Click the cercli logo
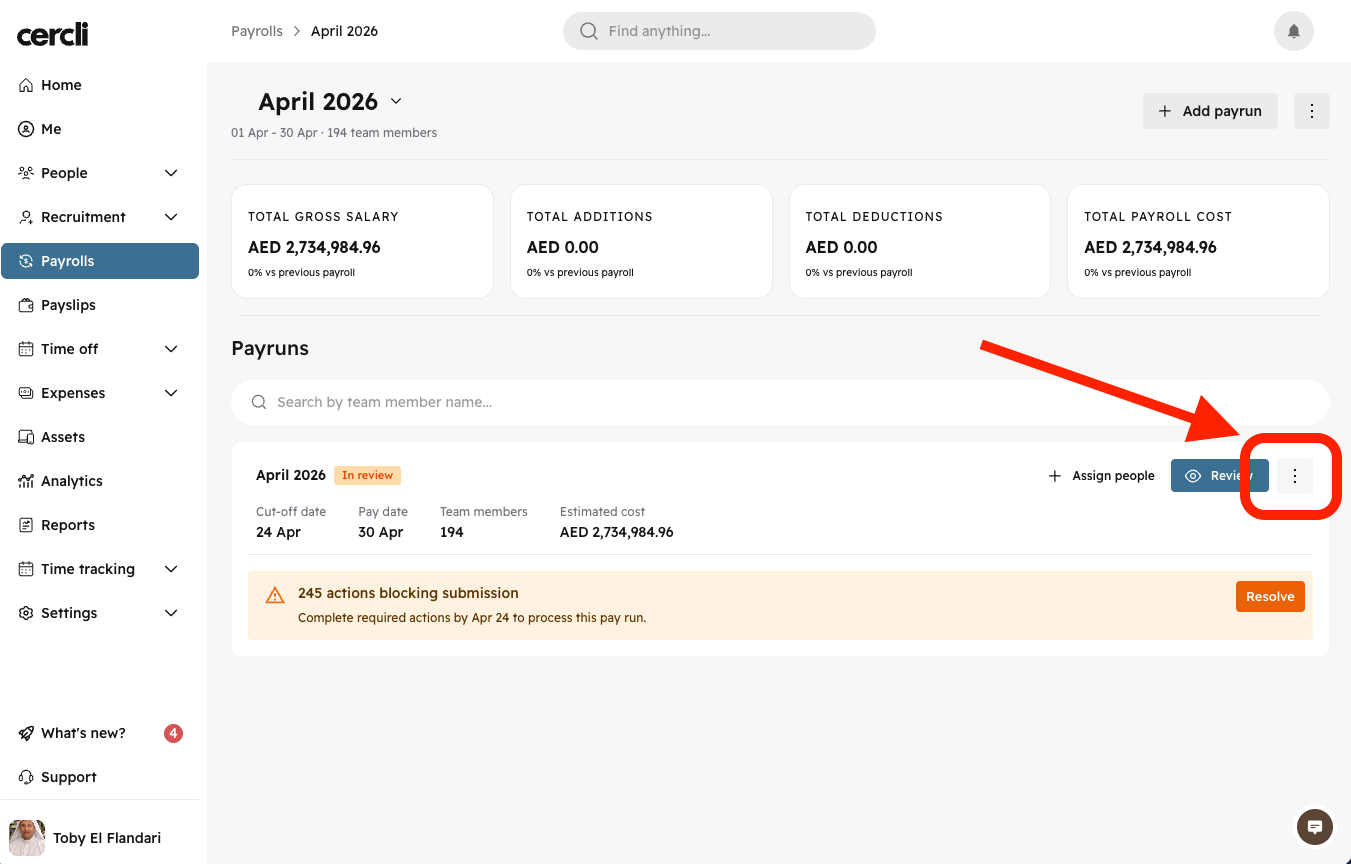1351x864 pixels. (x=53, y=35)
